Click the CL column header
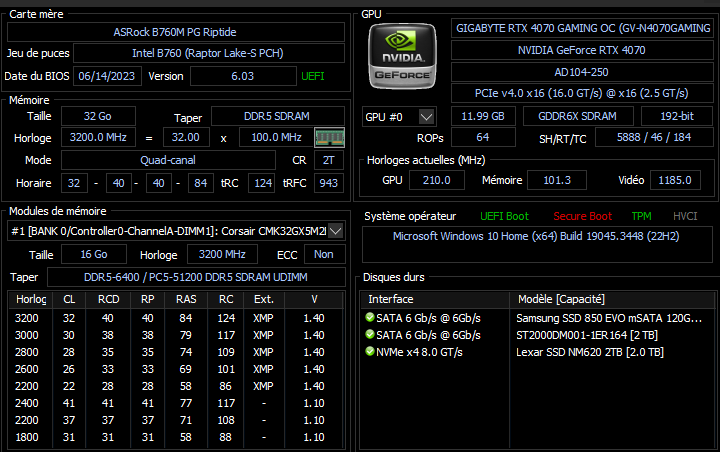The image size is (720, 452). (69, 299)
